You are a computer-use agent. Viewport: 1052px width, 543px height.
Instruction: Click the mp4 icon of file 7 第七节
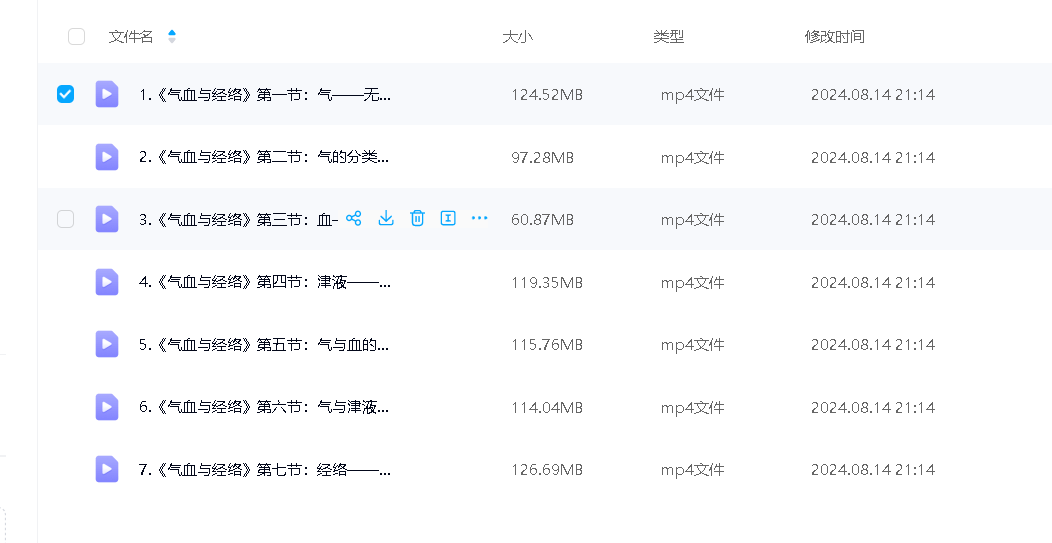[x=107, y=469]
